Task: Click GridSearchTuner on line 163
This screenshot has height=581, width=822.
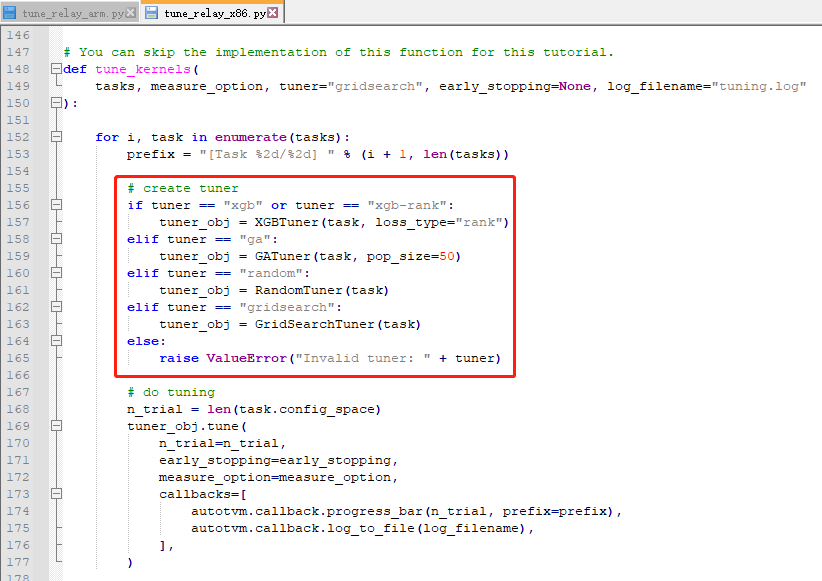Action: 315,325
